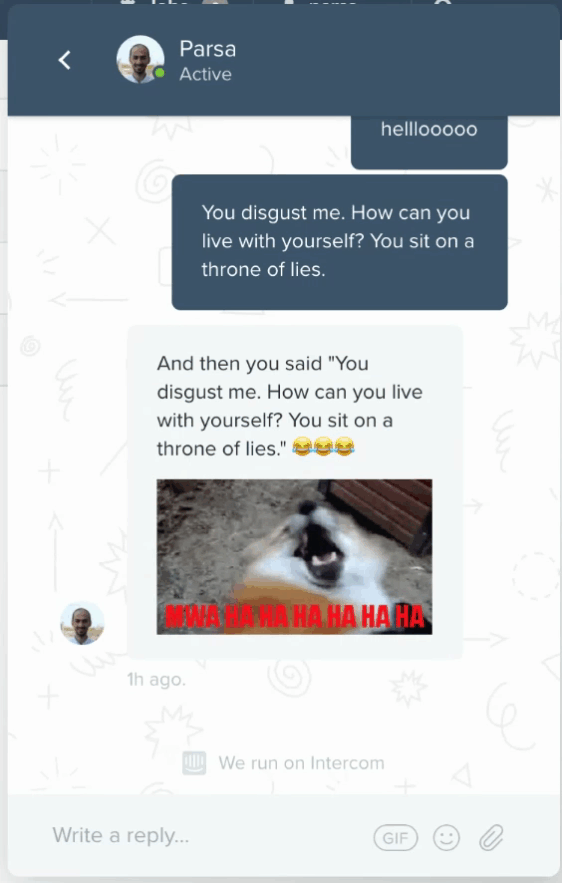
Task: Open the 'We run on Intercom' link
Action: tap(301, 763)
